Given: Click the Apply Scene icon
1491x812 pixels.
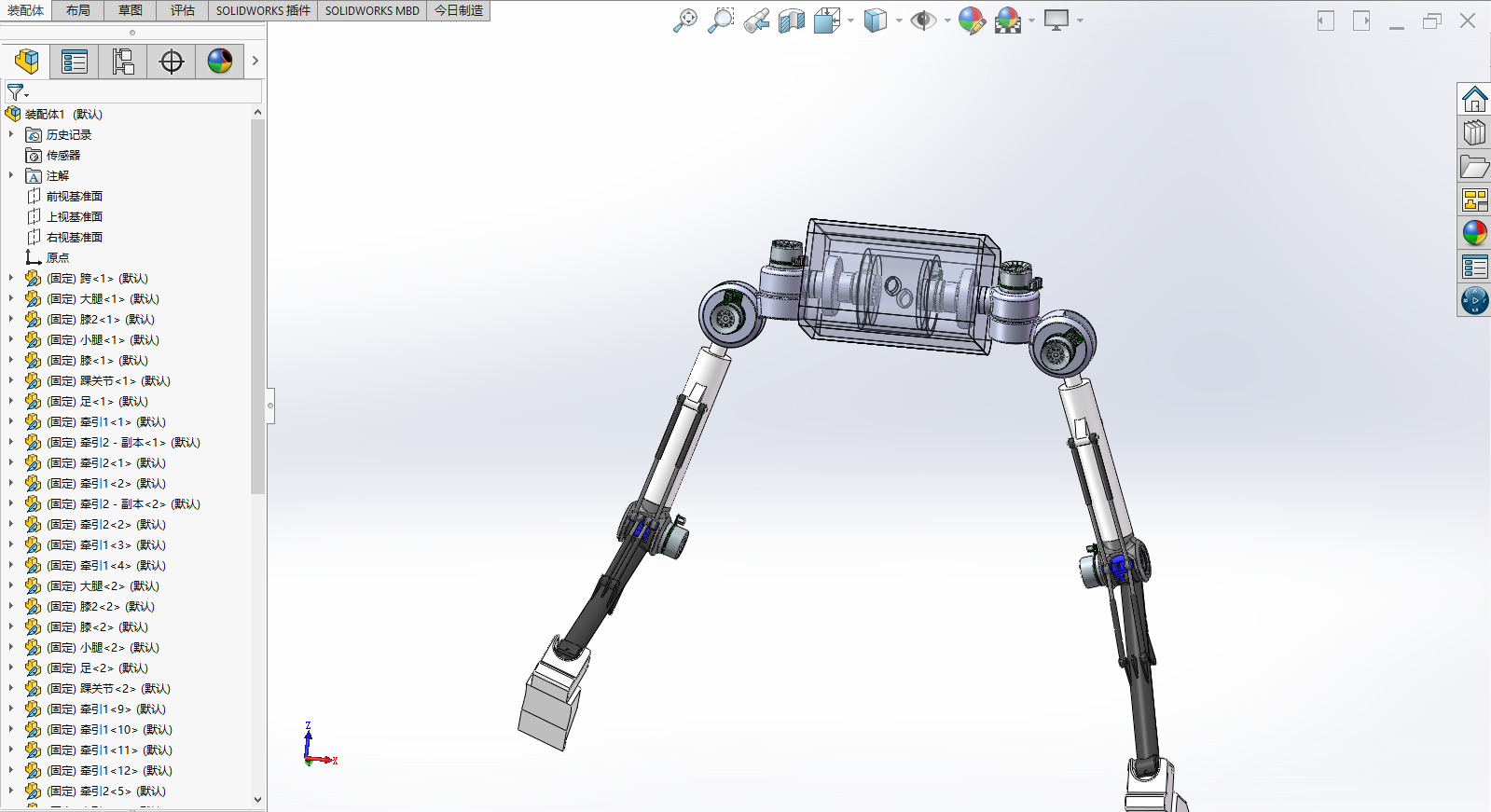Looking at the screenshot, I should (1008, 21).
